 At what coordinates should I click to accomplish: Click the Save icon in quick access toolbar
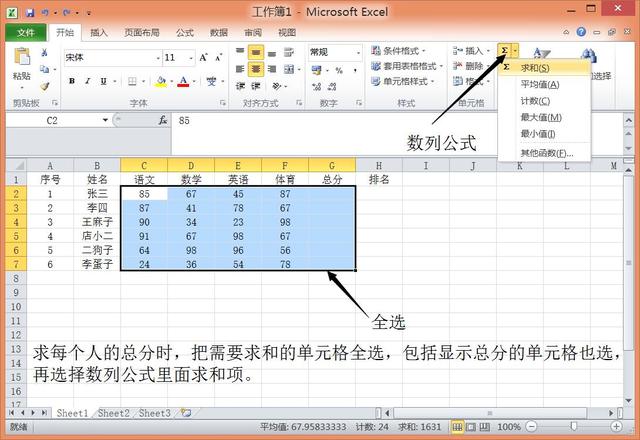coord(30,12)
